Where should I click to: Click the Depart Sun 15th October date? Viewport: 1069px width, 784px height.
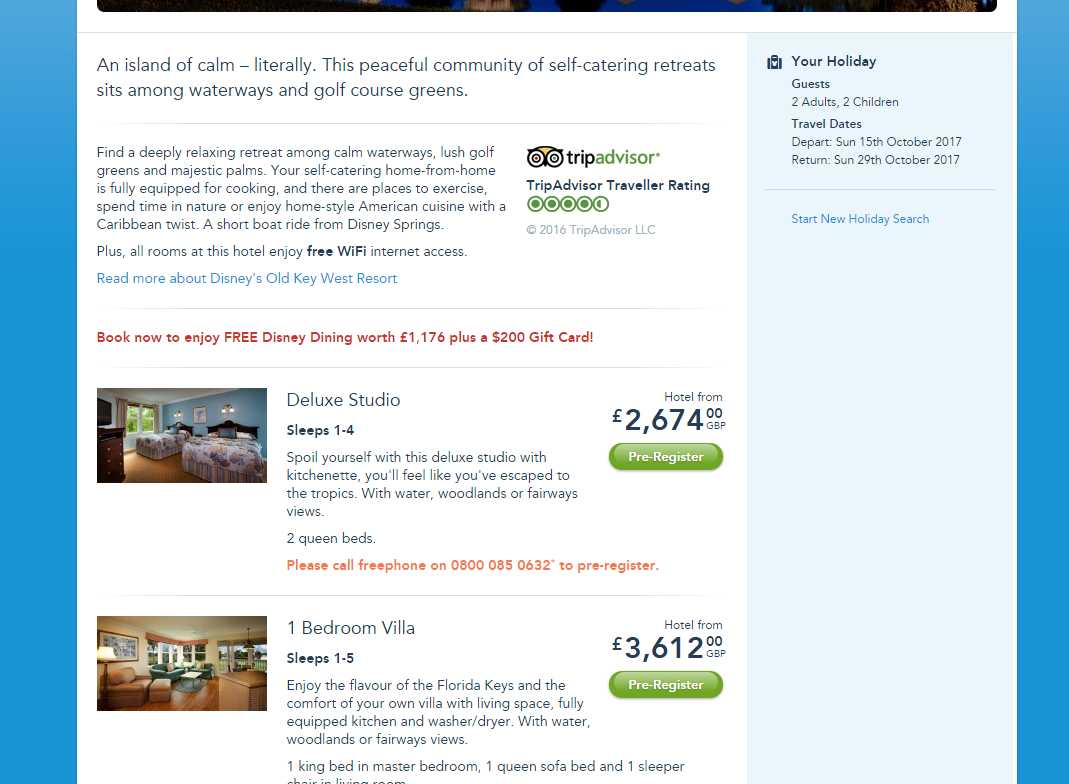(876, 142)
